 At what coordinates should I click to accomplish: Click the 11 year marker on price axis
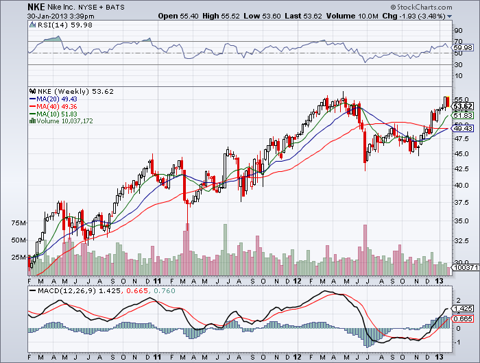coord(157,281)
